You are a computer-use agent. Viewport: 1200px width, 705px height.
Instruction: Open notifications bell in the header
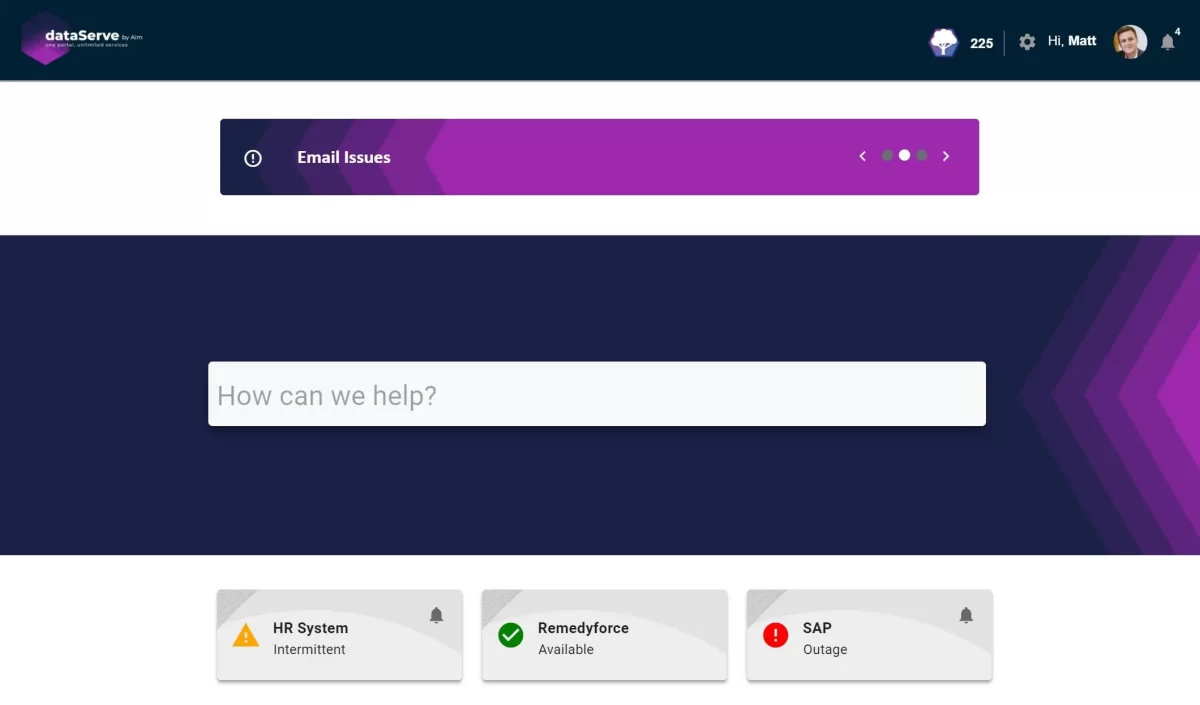1167,42
